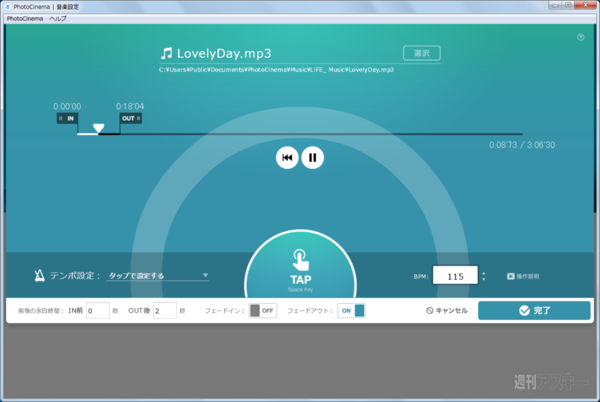Click the elapsed time 0:08'73 / 3:06'30
The height and width of the screenshot is (402, 600).
[522, 145]
